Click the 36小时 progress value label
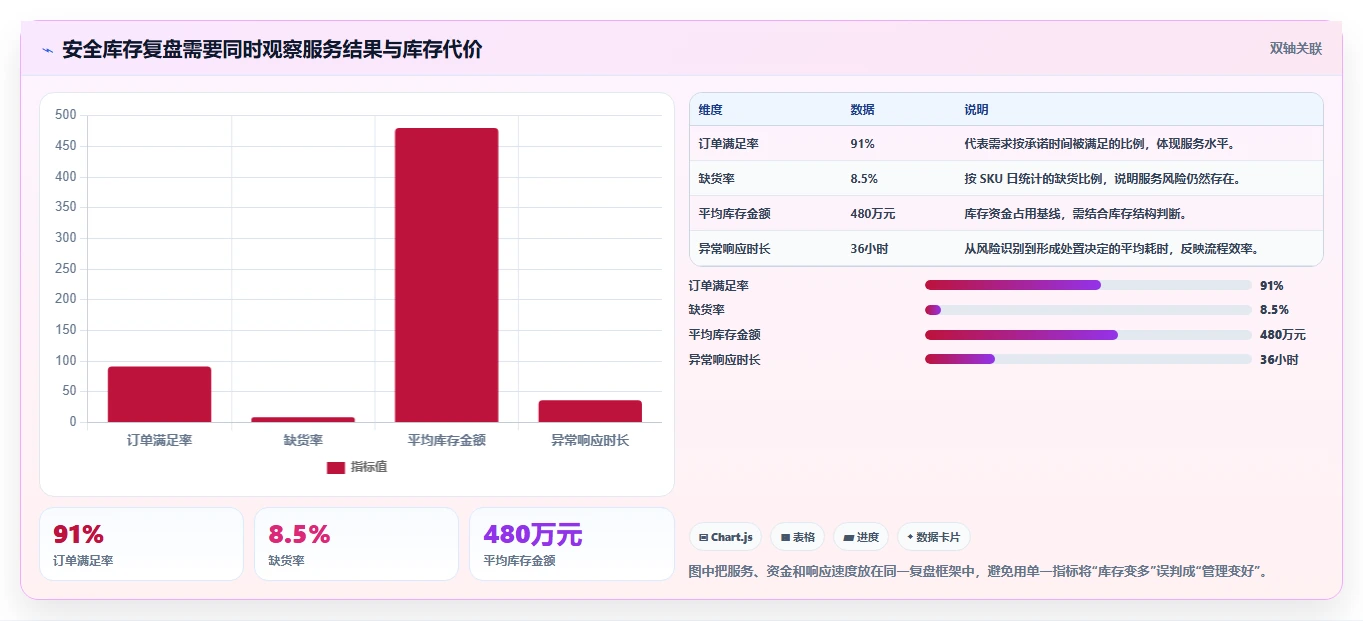The width and height of the screenshot is (1363, 621). (1279, 359)
